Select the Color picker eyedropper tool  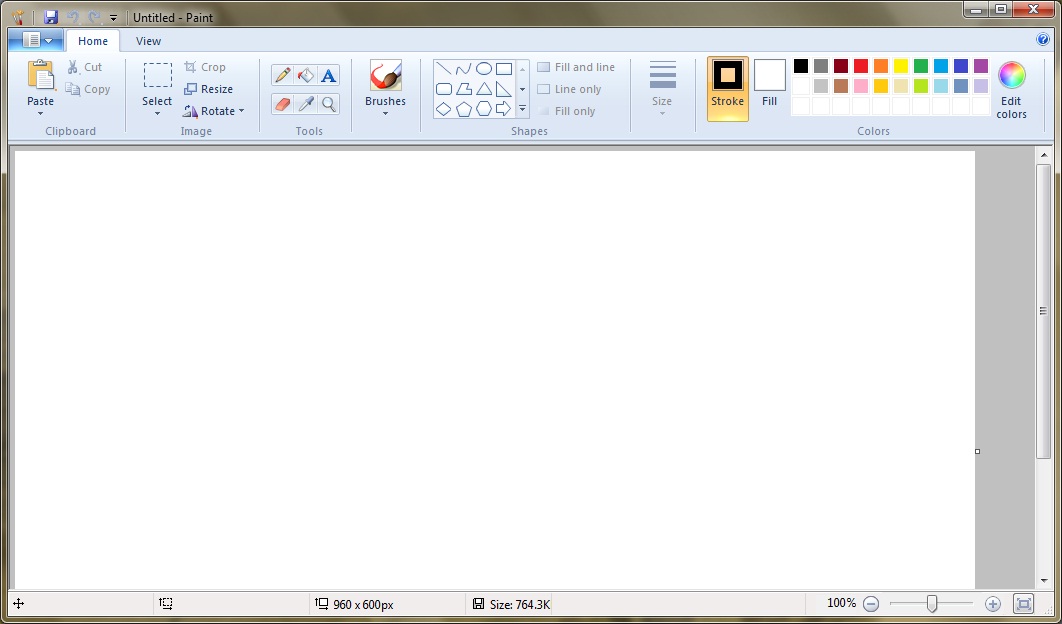305,104
